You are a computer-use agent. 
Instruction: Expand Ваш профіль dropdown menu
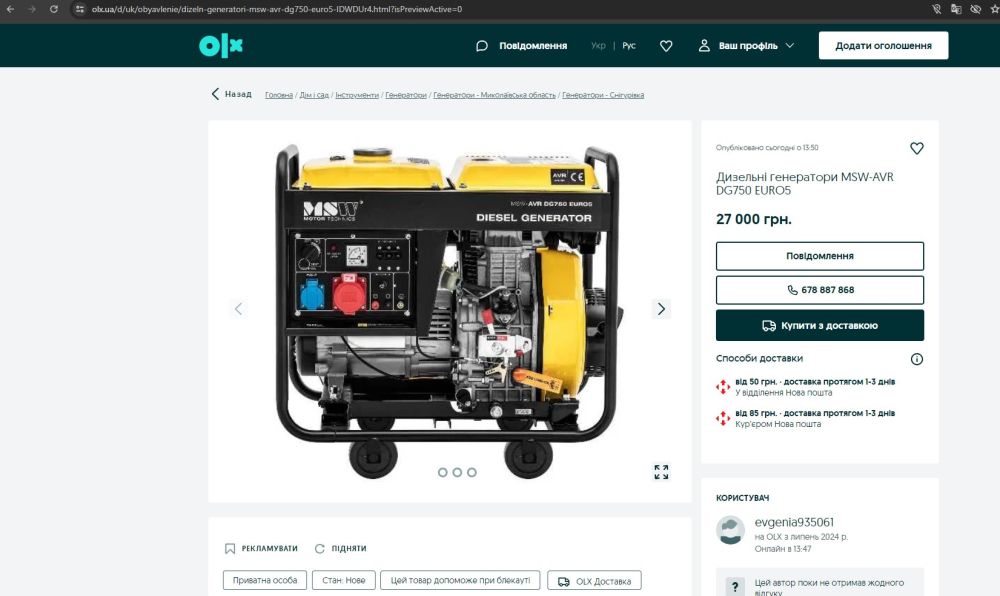click(746, 46)
